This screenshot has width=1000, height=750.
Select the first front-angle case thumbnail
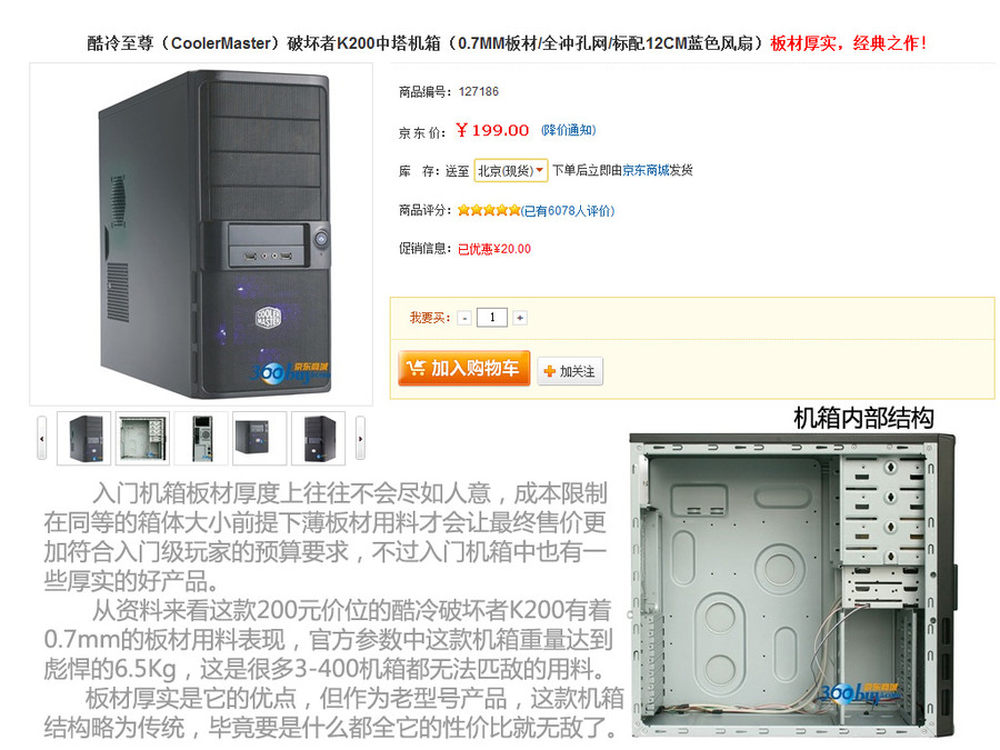pyautogui.click(x=84, y=438)
